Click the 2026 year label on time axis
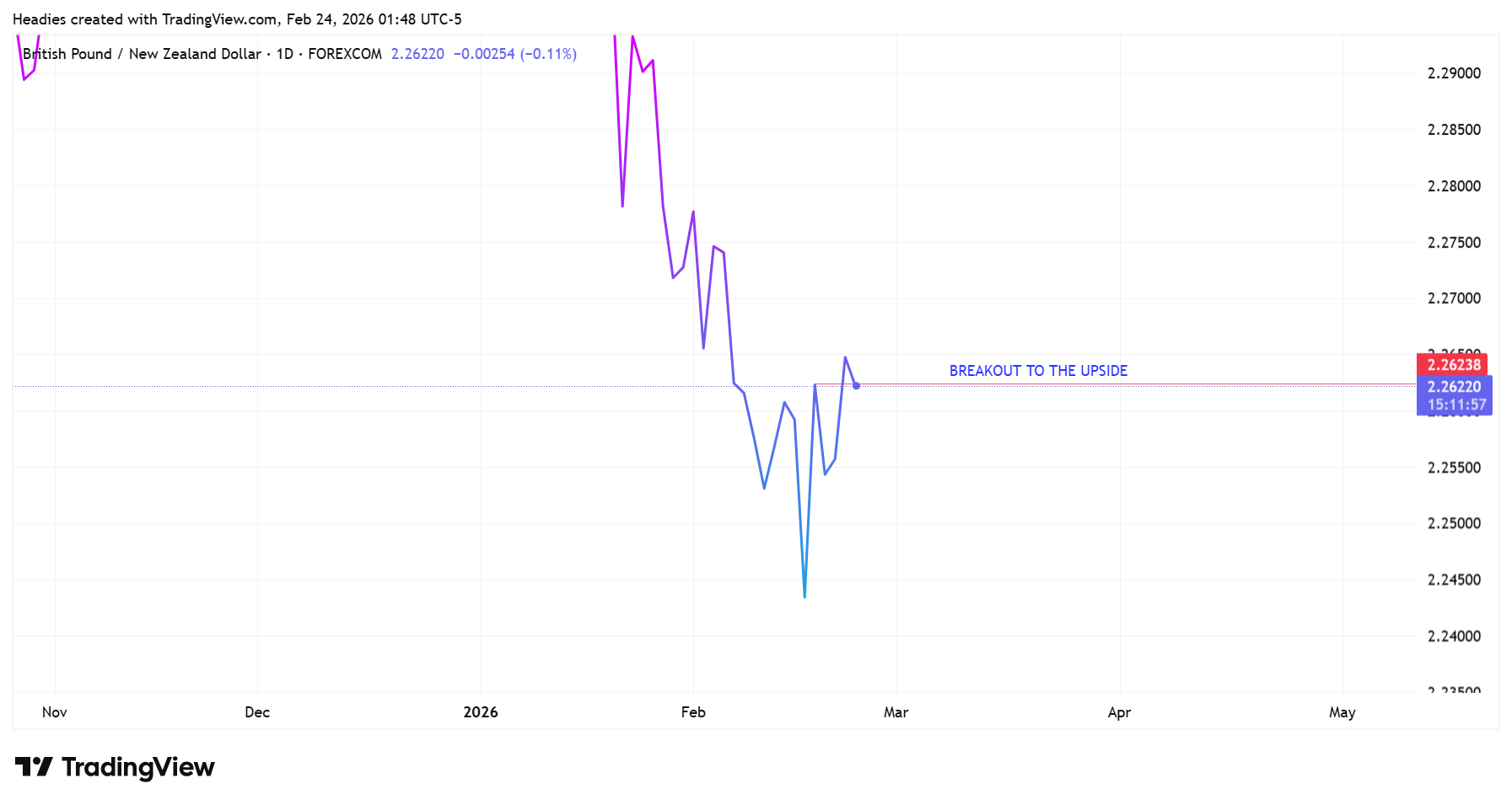 pos(481,712)
